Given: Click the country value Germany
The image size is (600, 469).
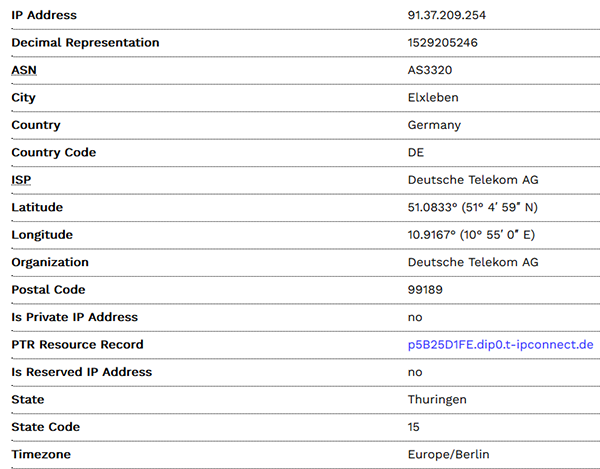Looking at the screenshot, I should [434, 125].
